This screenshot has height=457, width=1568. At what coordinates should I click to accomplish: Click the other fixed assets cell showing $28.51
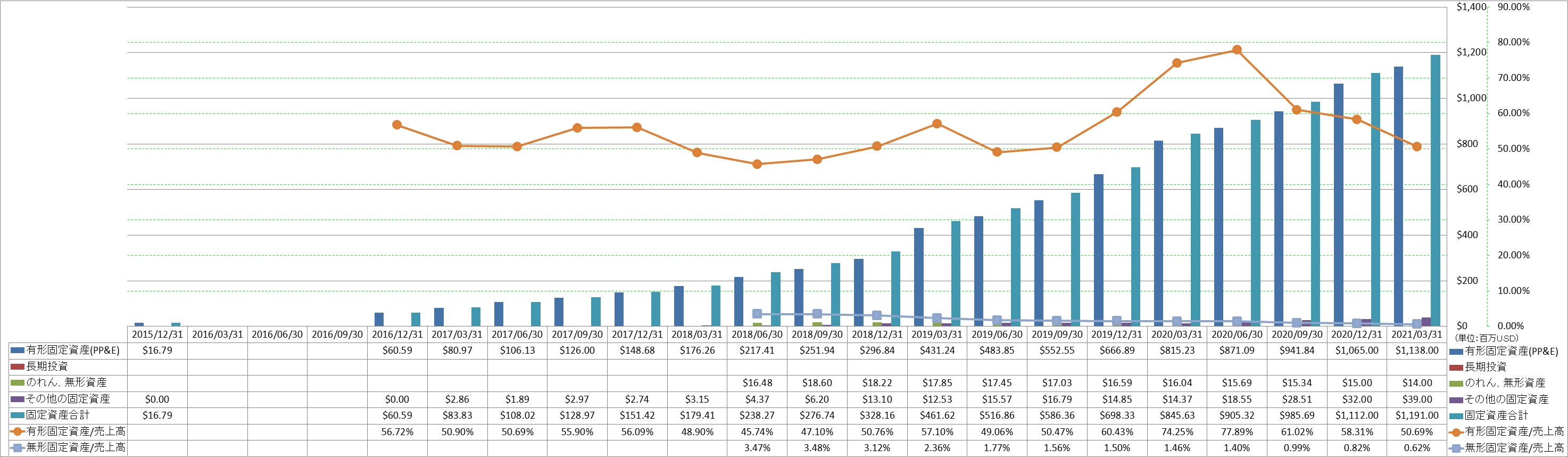coord(1297,399)
